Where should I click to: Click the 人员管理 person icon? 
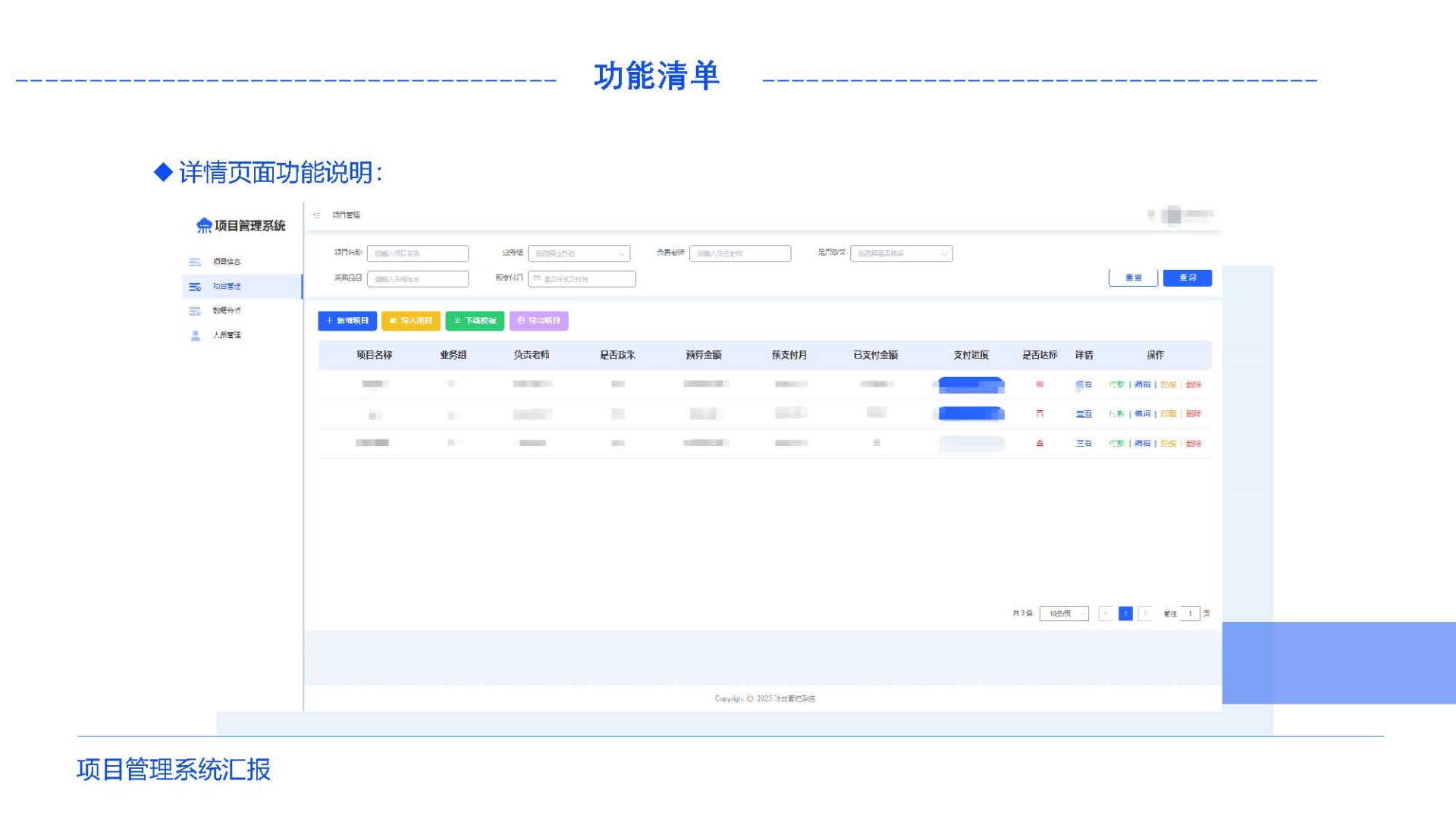click(195, 335)
